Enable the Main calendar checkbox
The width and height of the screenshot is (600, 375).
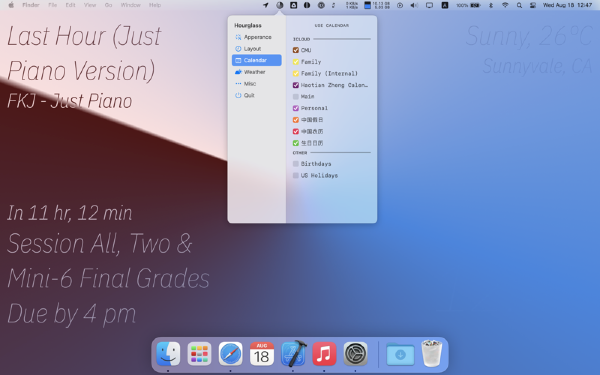click(x=296, y=96)
